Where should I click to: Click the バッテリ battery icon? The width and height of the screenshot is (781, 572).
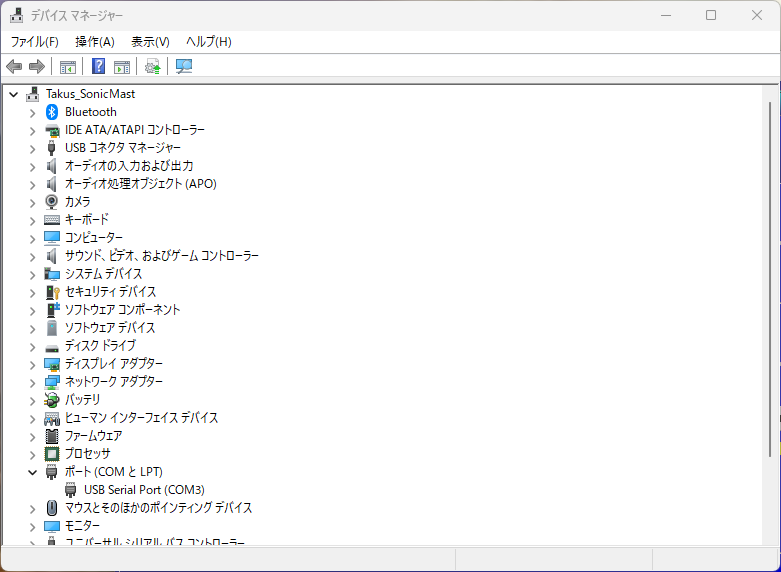pyautogui.click(x=52, y=400)
